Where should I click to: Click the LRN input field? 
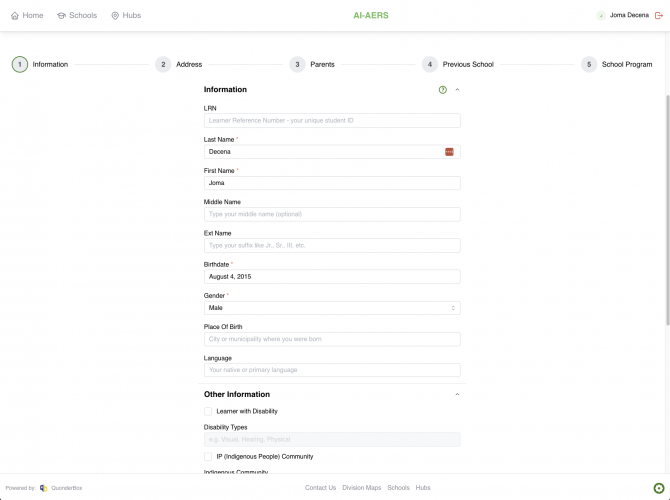(x=332, y=121)
